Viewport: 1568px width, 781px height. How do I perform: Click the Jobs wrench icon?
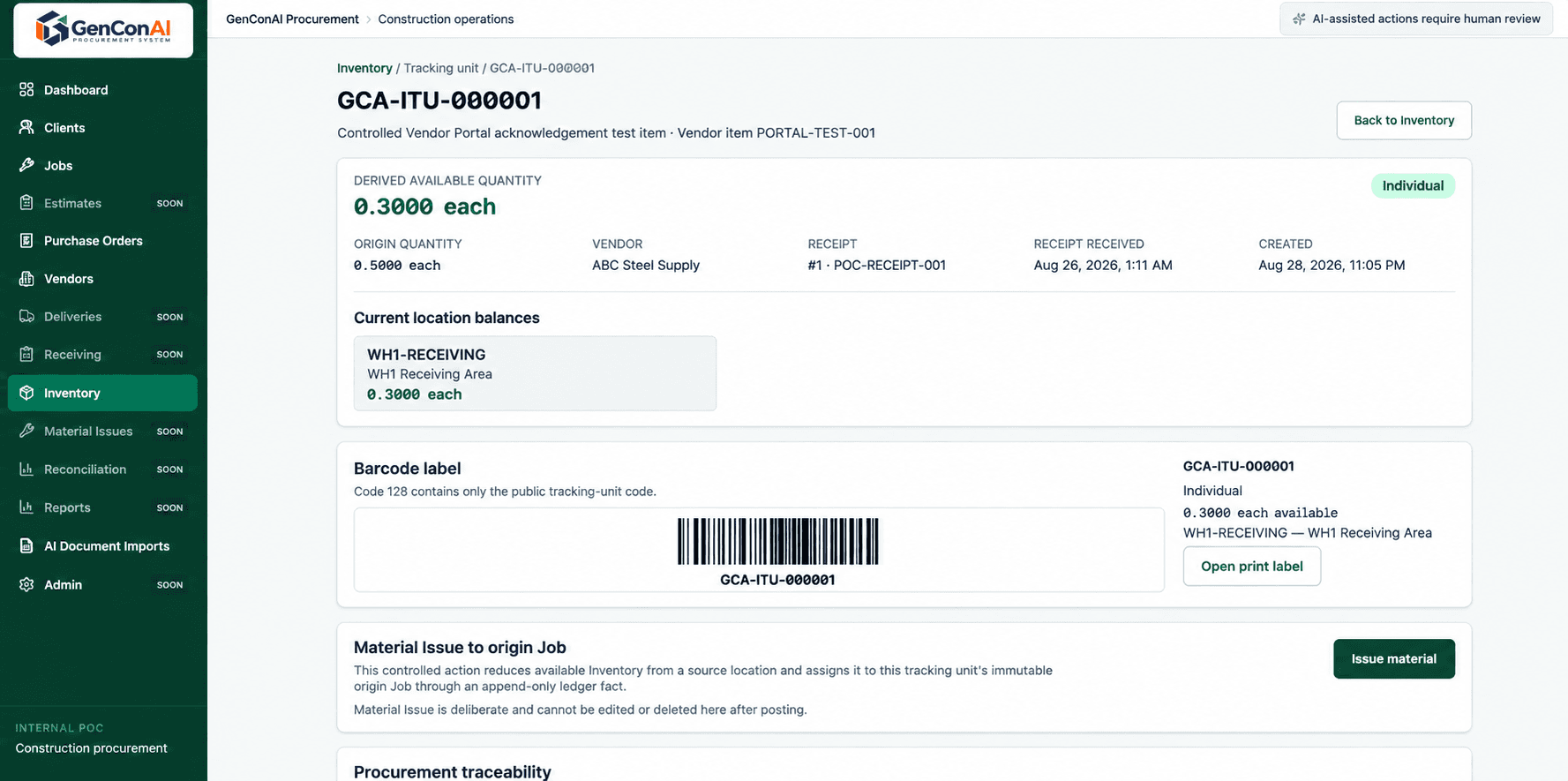coord(26,165)
